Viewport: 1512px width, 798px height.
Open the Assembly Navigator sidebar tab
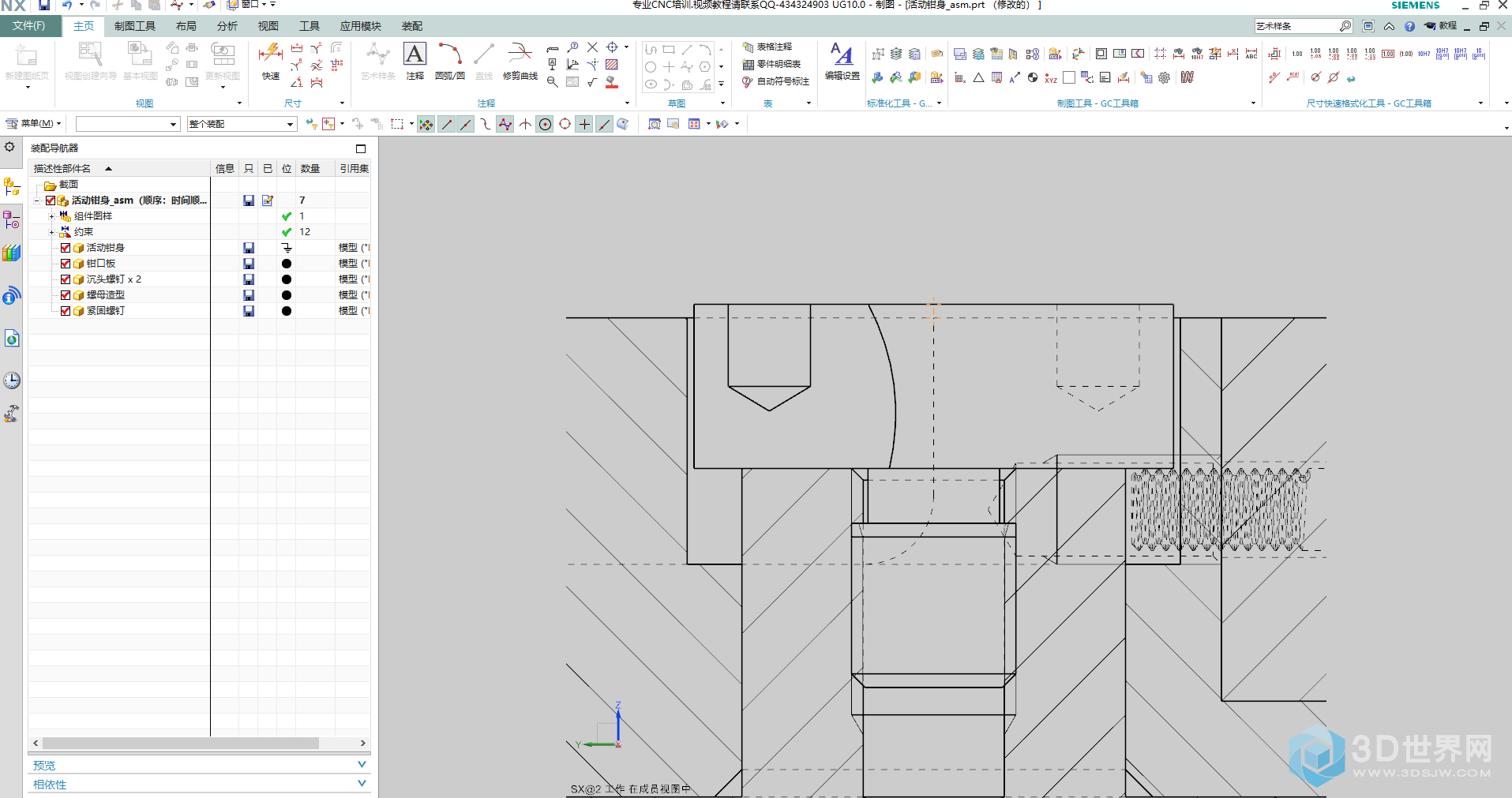[11, 187]
